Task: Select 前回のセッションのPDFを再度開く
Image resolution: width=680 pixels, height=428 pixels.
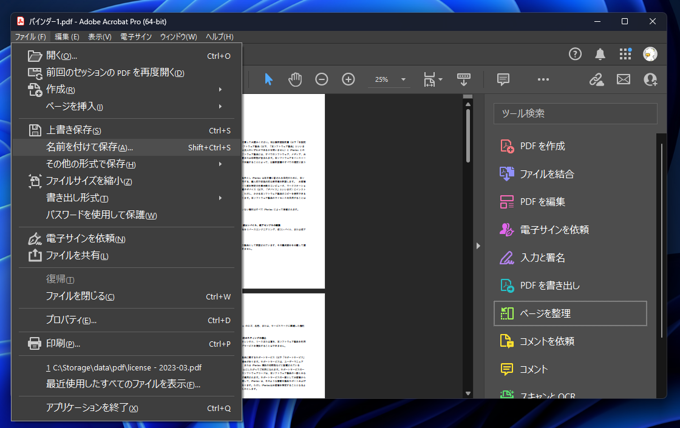Action: click(127, 72)
